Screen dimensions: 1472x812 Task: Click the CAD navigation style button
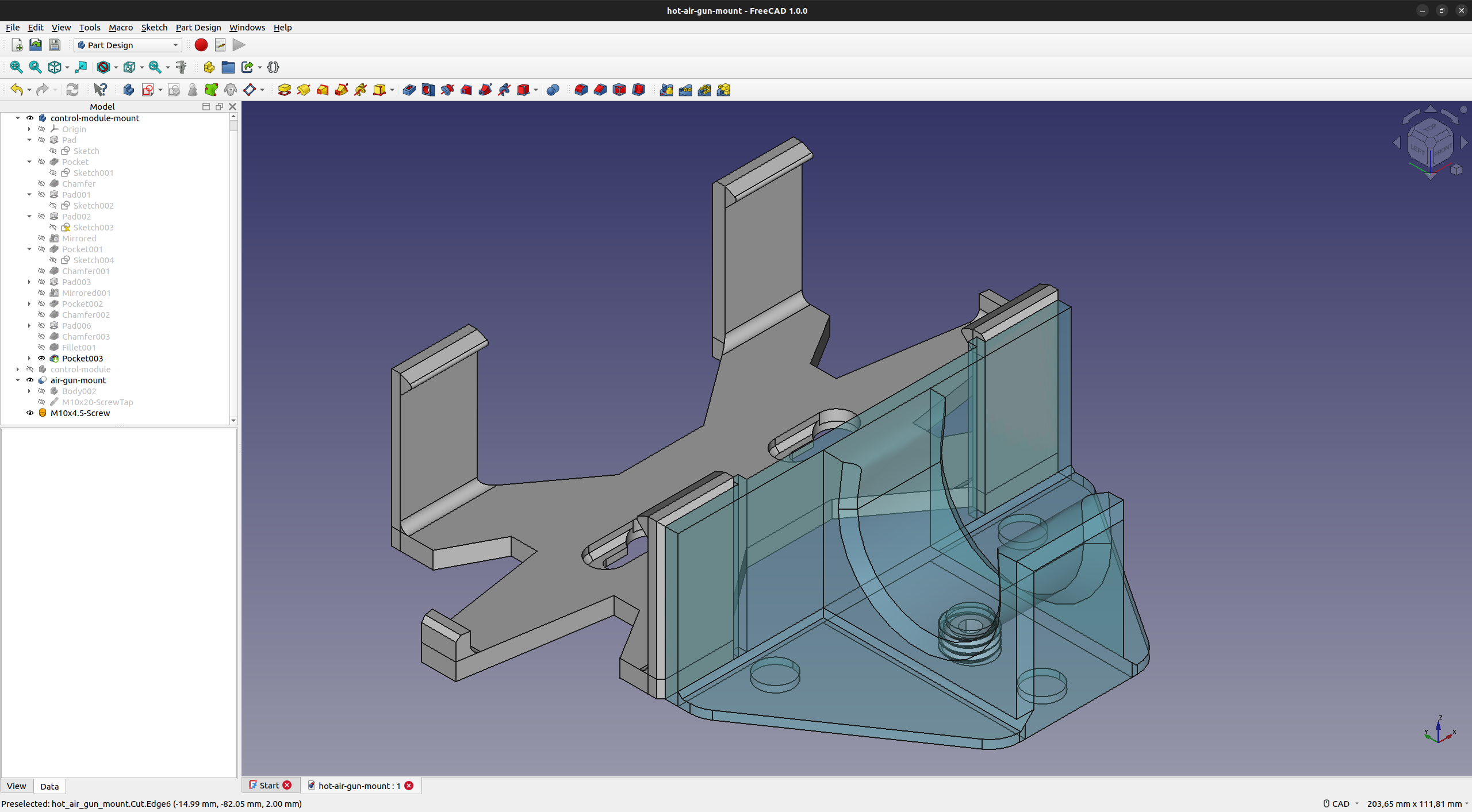pyautogui.click(x=1339, y=803)
